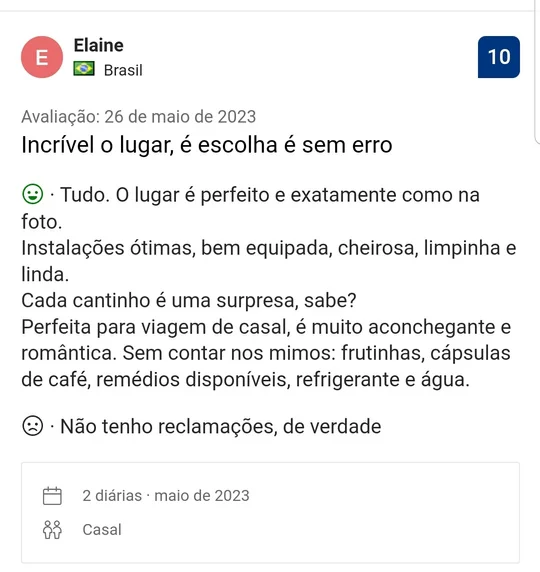Viewport: 540px width, 572px height.
Task: Click the stay details box
Action: 270,513
